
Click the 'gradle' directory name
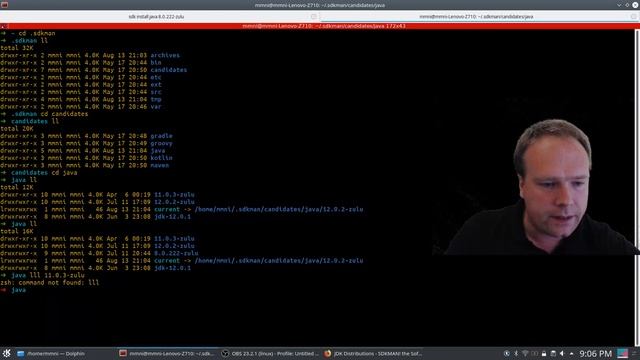(161, 136)
